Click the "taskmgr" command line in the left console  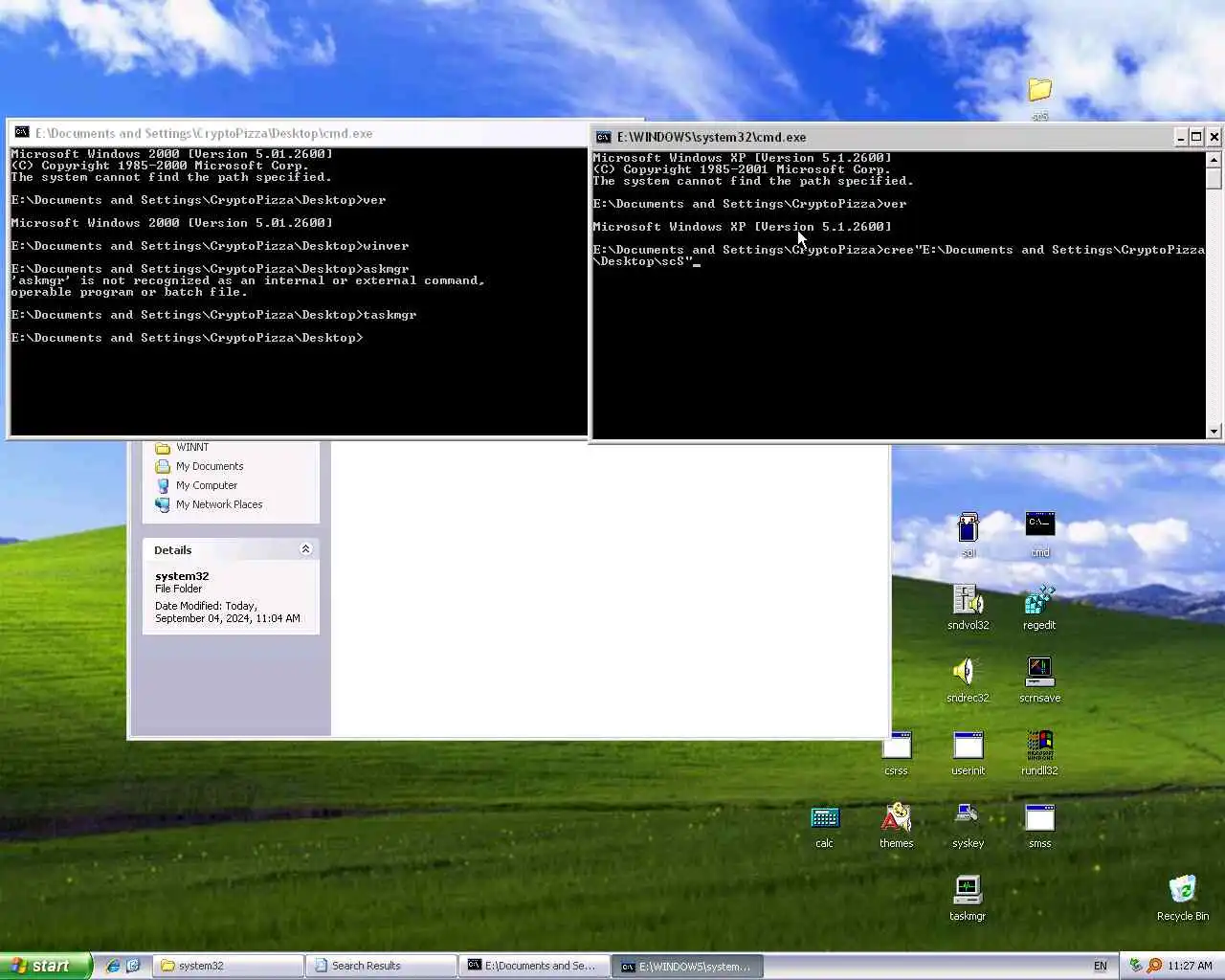point(214,315)
